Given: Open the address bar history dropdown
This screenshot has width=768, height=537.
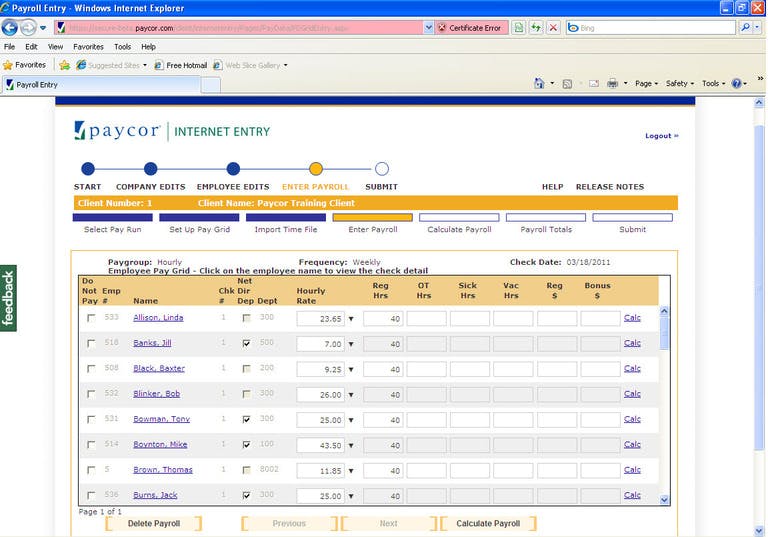Looking at the screenshot, I should coord(428,28).
